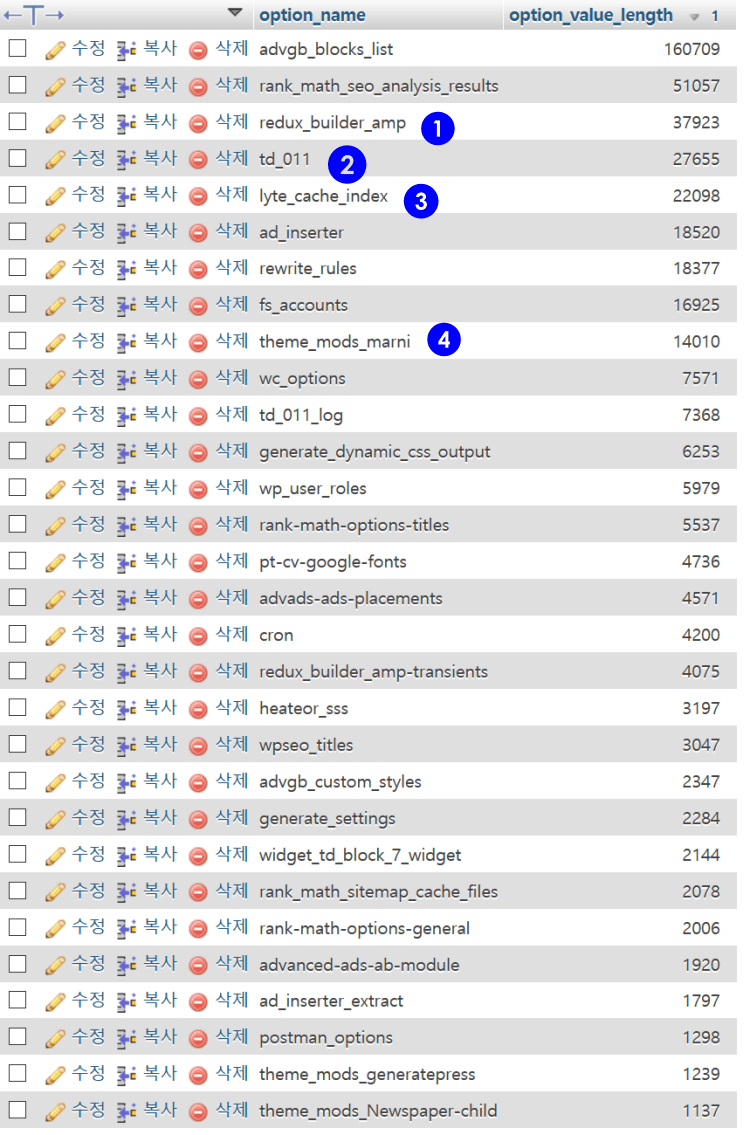This screenshot has width=750, height=1135.
Task: Sort by the option_value_length column header
Action: [590, 15]
